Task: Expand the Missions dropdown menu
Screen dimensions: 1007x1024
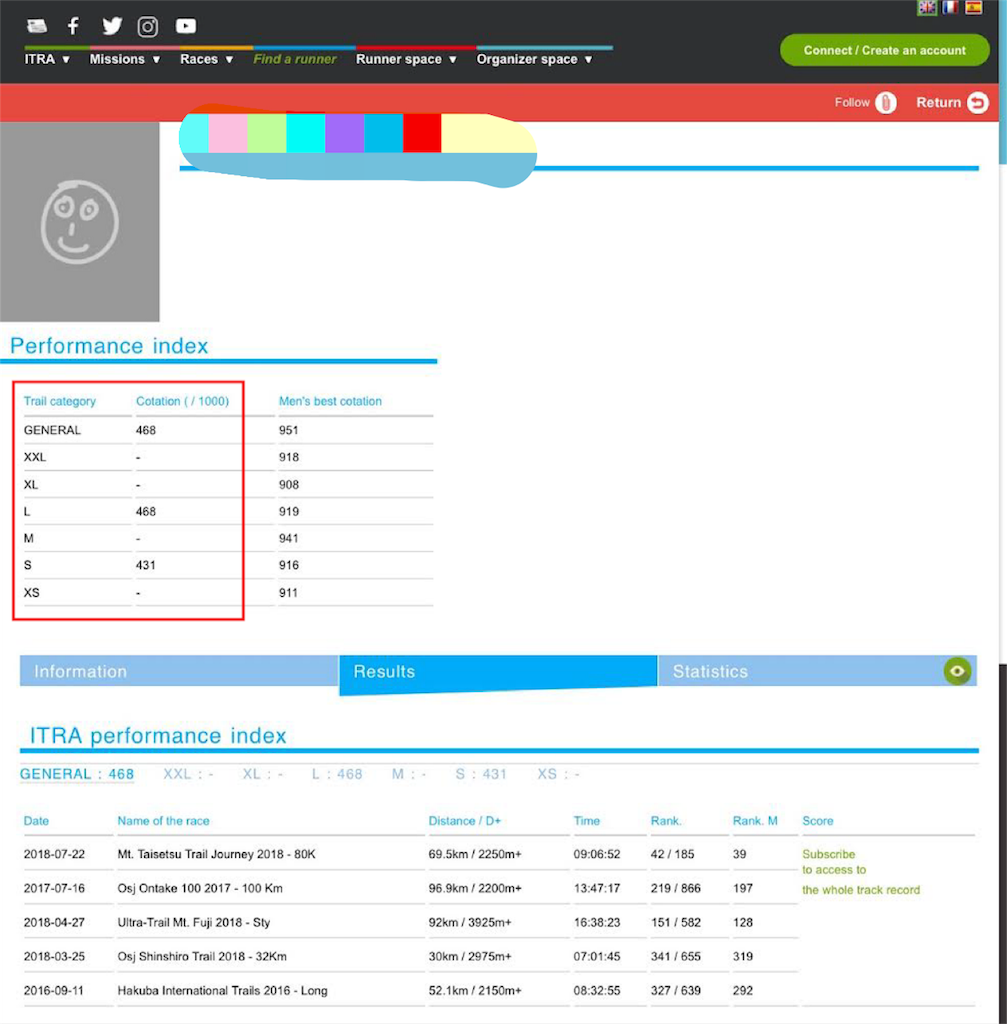Action: [125, 59]
